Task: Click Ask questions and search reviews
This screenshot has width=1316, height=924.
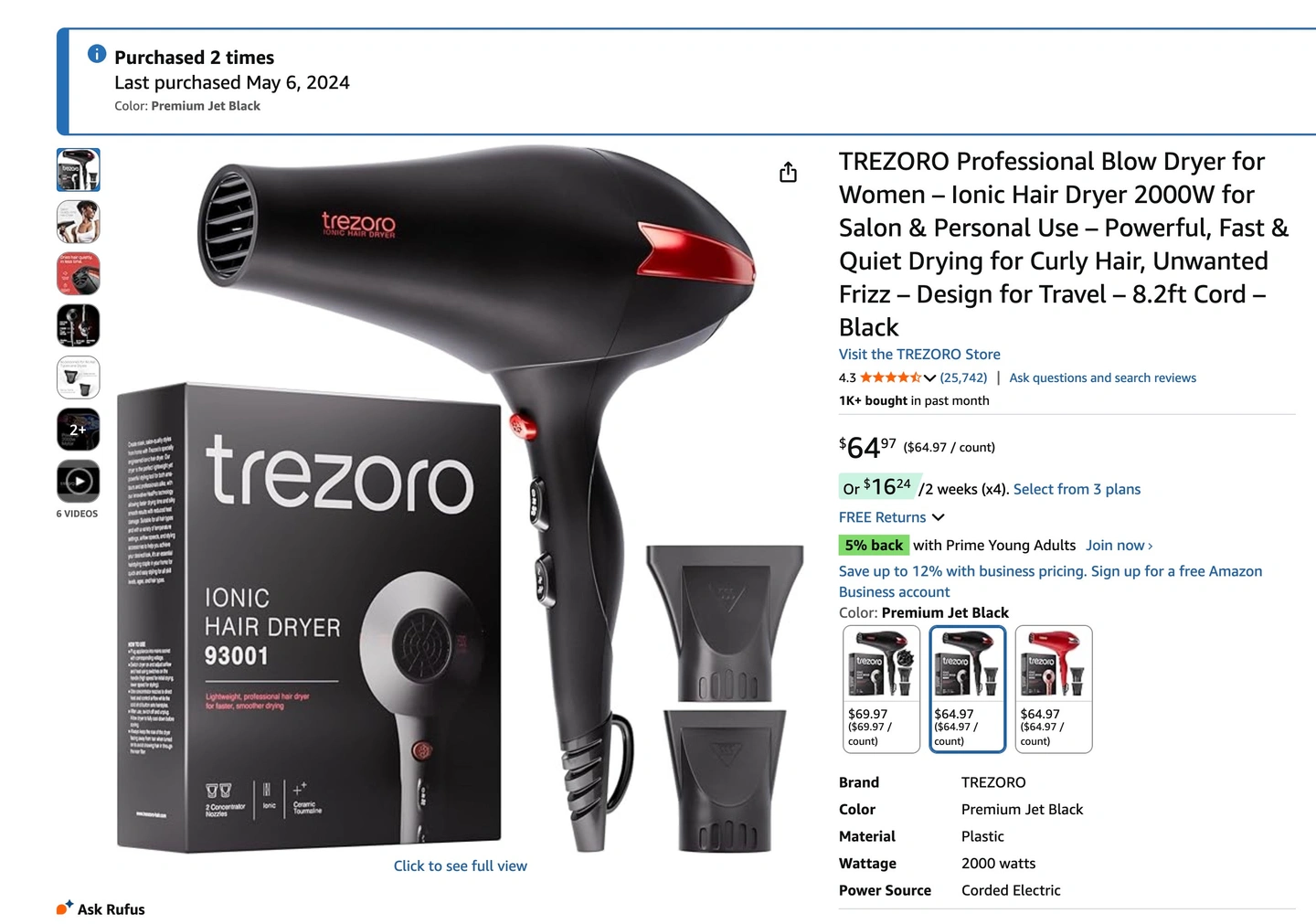Action: 1102,377
